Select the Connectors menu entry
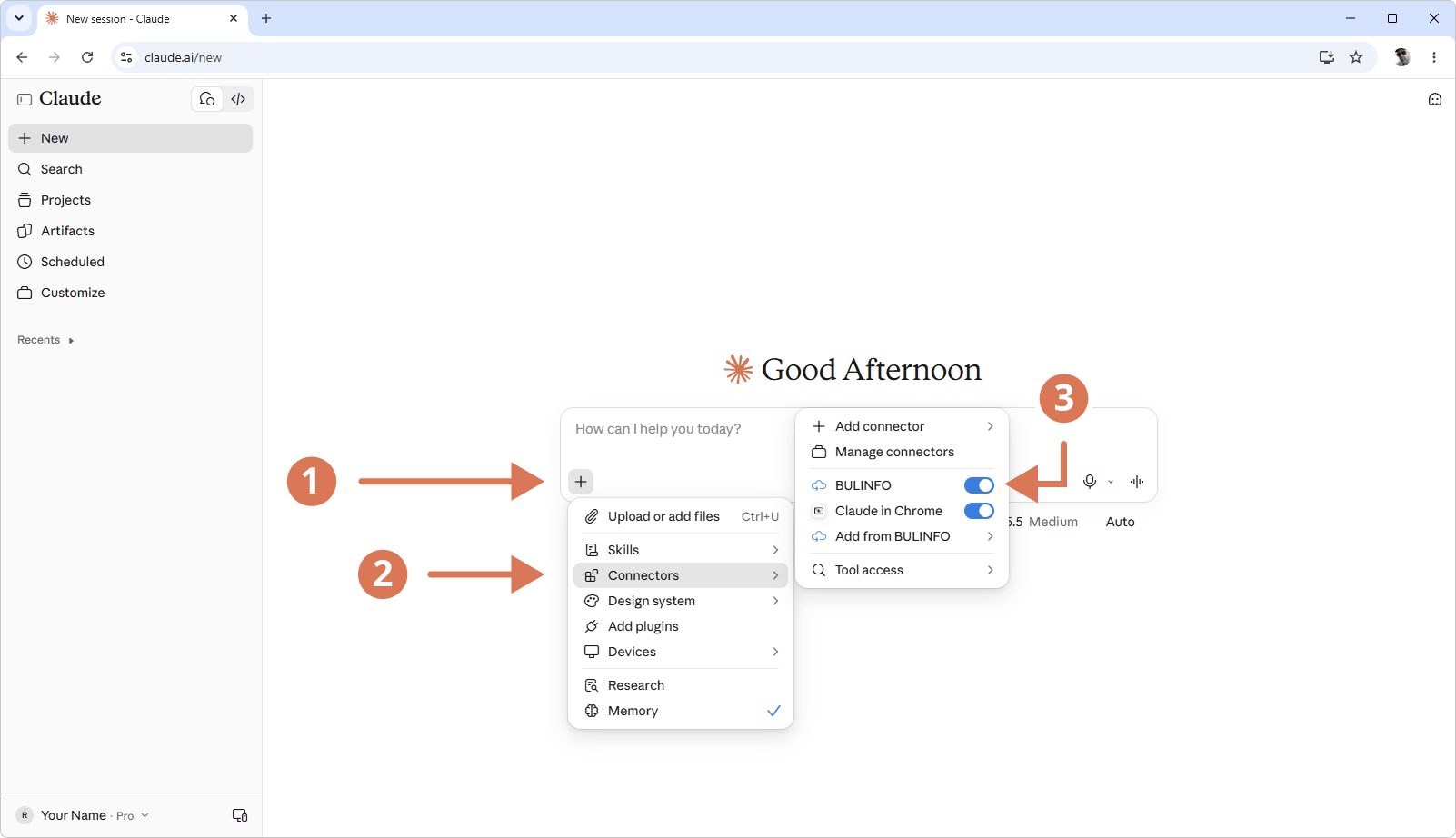This screenshot has width=1456, height=838. tap(681, 575)
